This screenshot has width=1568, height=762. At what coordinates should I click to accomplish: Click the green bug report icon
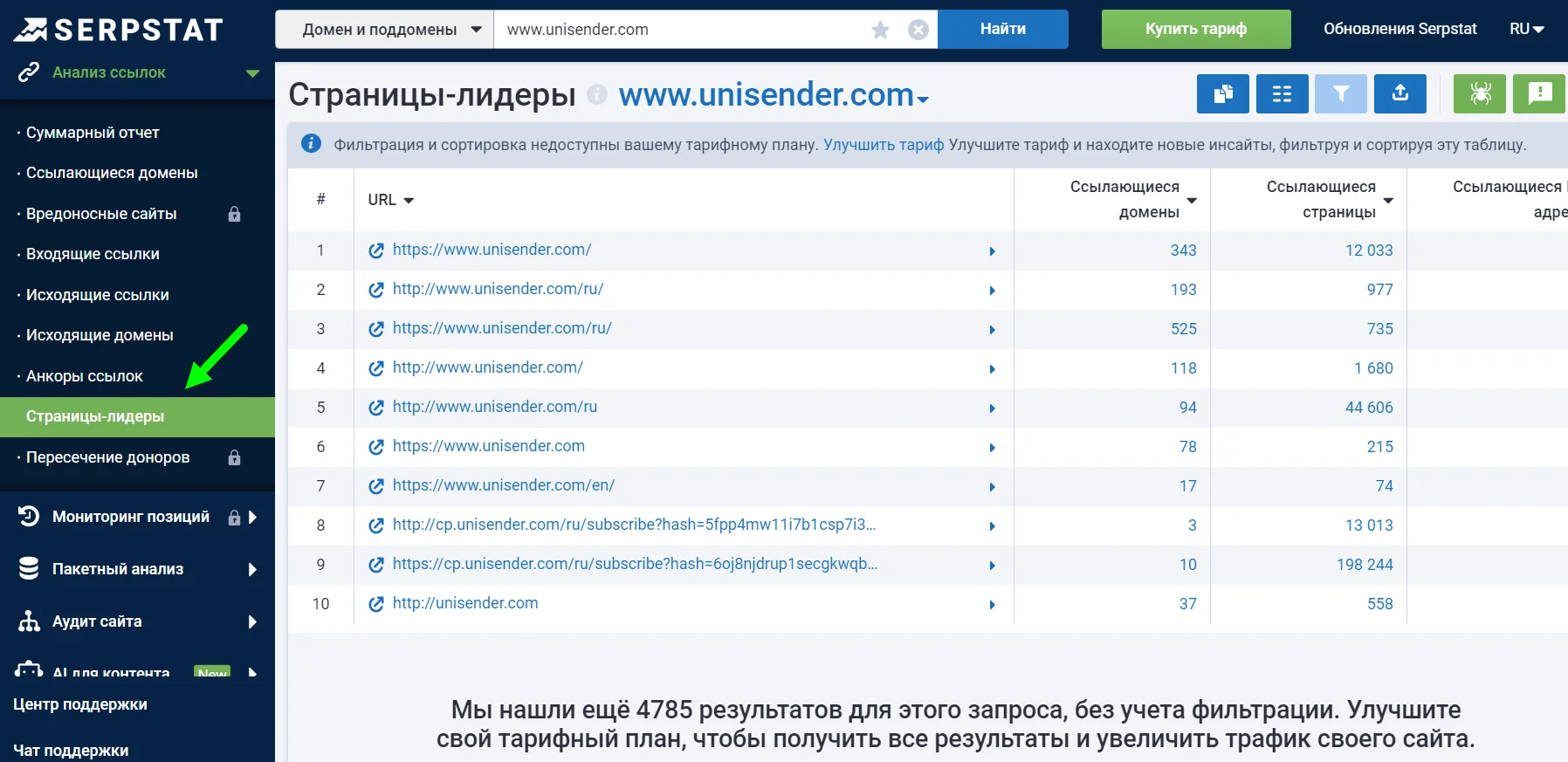[x=1480, y=93]
